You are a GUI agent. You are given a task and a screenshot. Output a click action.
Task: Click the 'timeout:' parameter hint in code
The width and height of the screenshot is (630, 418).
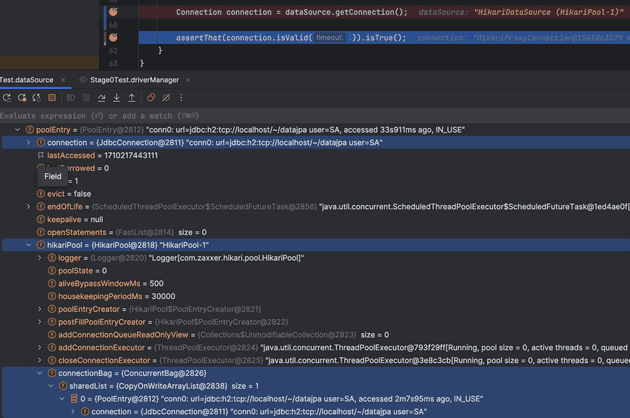coord(329,37)
